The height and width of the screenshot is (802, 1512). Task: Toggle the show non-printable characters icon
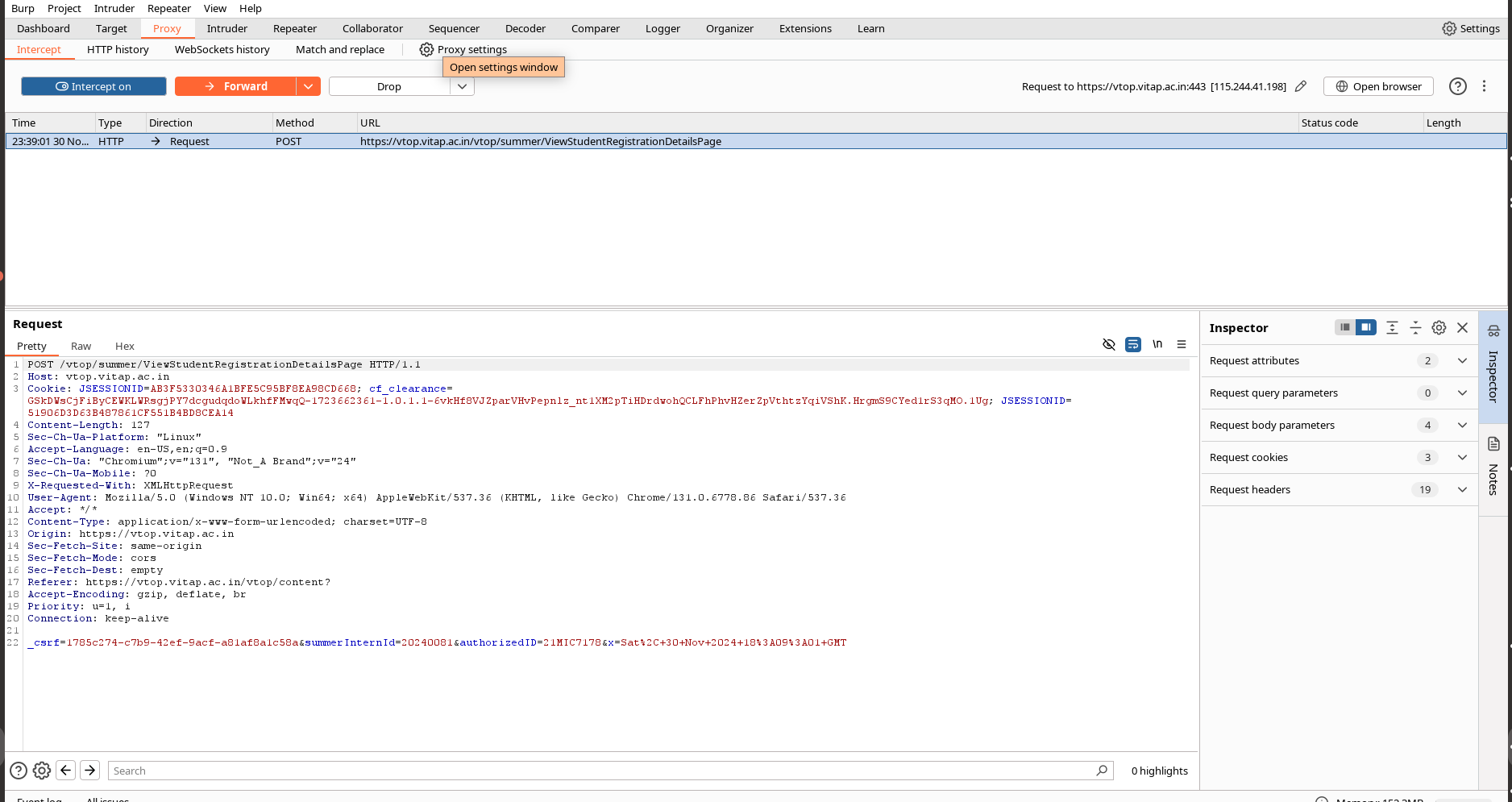click(1157, 344)
